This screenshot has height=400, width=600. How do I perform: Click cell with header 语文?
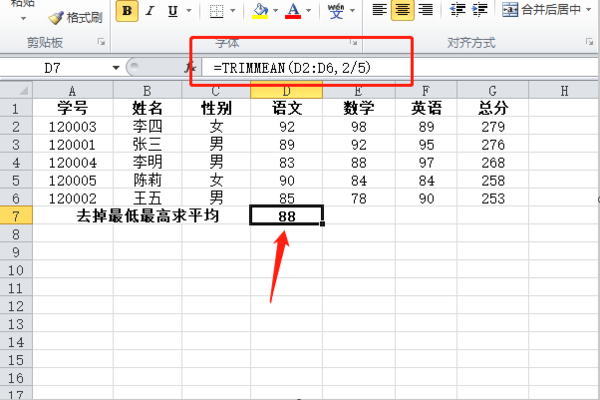(x=287, y=108)
